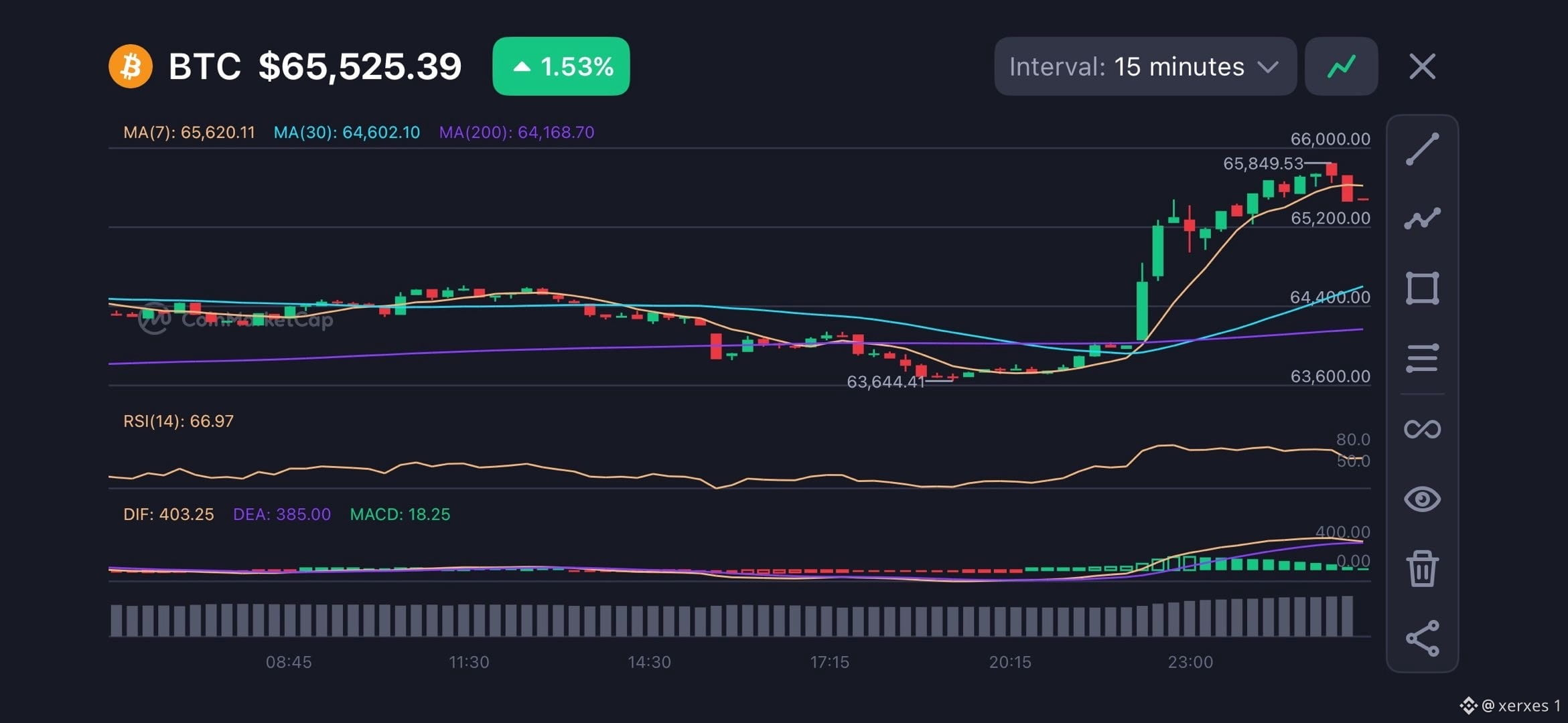This screenshot has width=1568, height=723.
Task: Click the DEA: 385.00 label
Action: click(282, 514)
